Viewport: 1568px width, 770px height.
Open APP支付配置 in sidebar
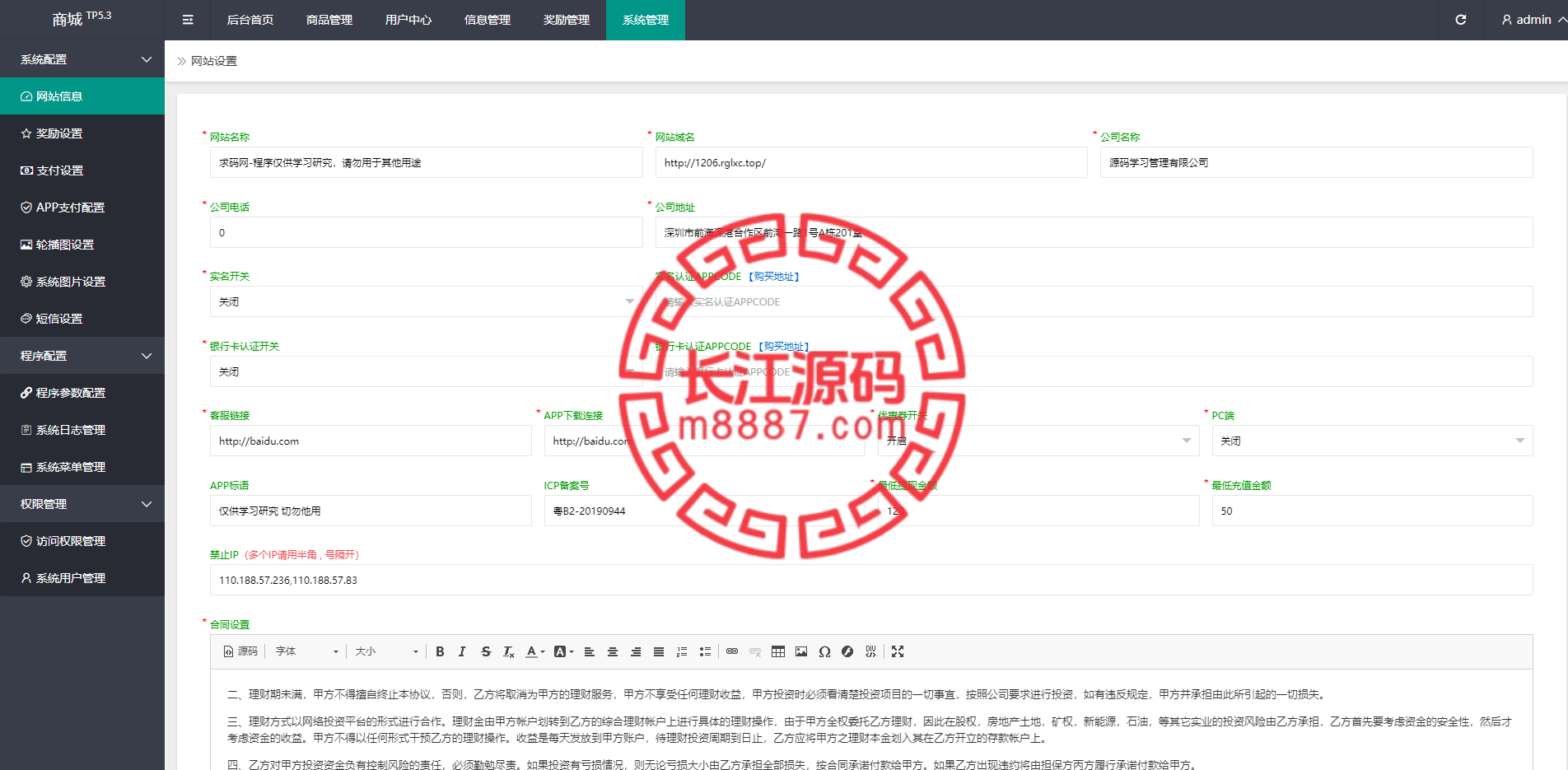[82, 208]
